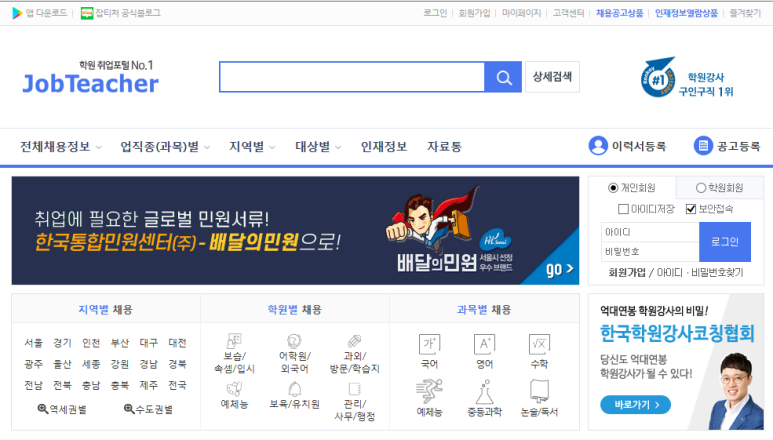The image size is (773, 440).
Task: Click the 회원가입 link below login form
Action: [627, 272]
